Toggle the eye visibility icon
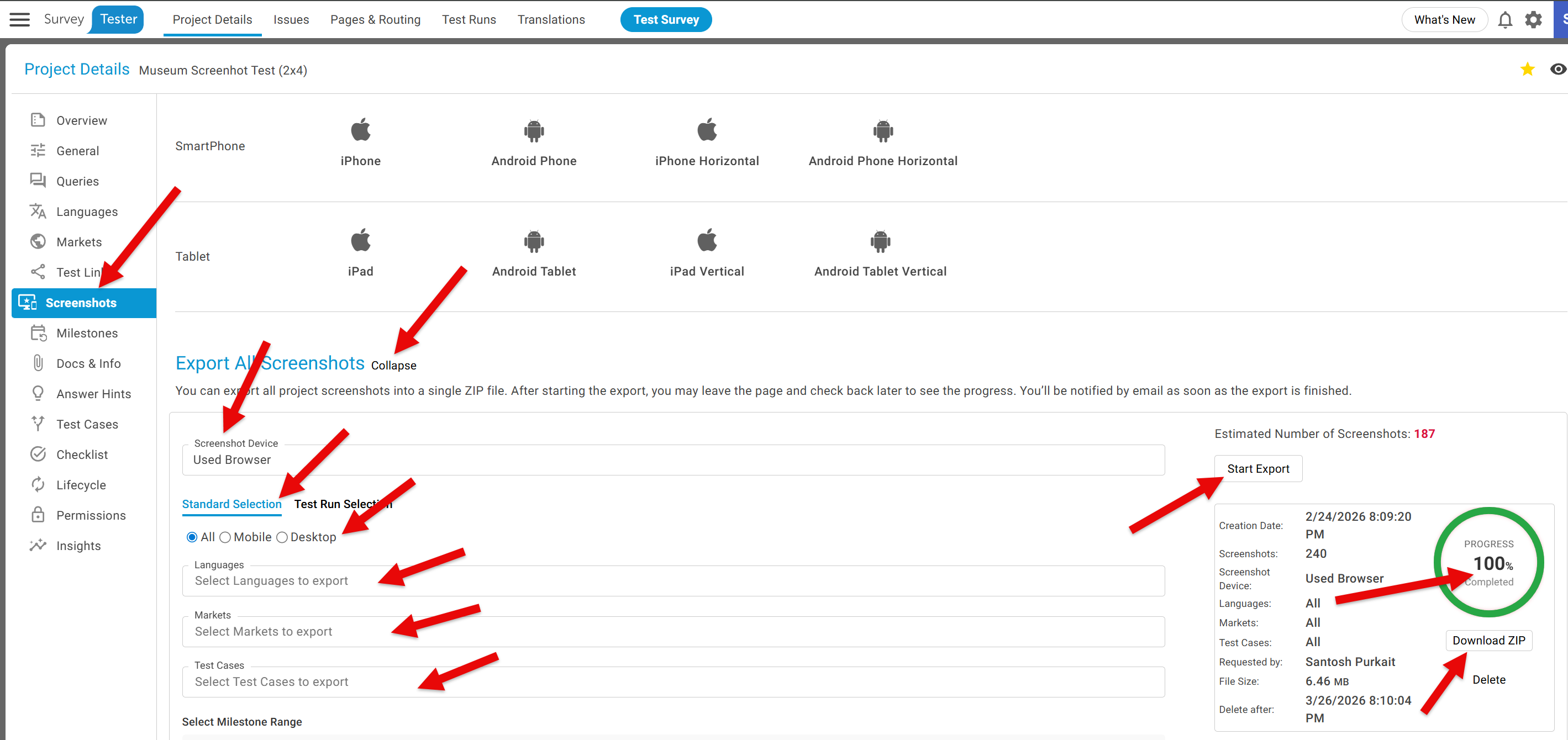The image size is (1568, 740). [x=1558, y=70]
